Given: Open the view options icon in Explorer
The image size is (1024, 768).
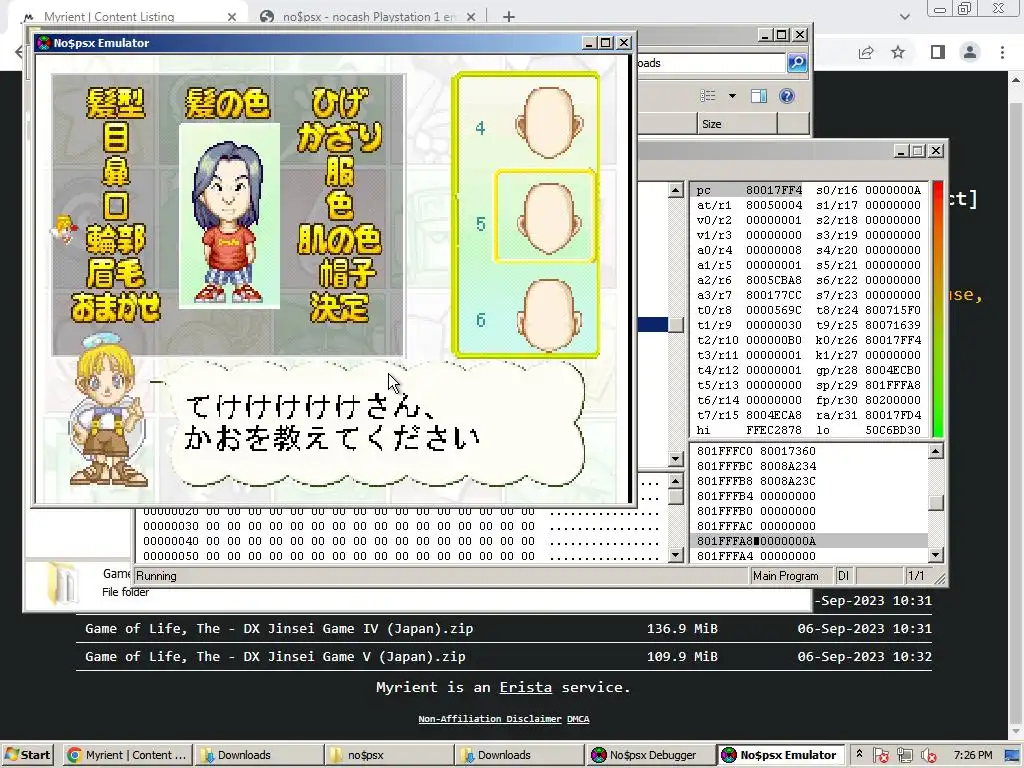Looking at the screenshot, I should tap(708, 96).
